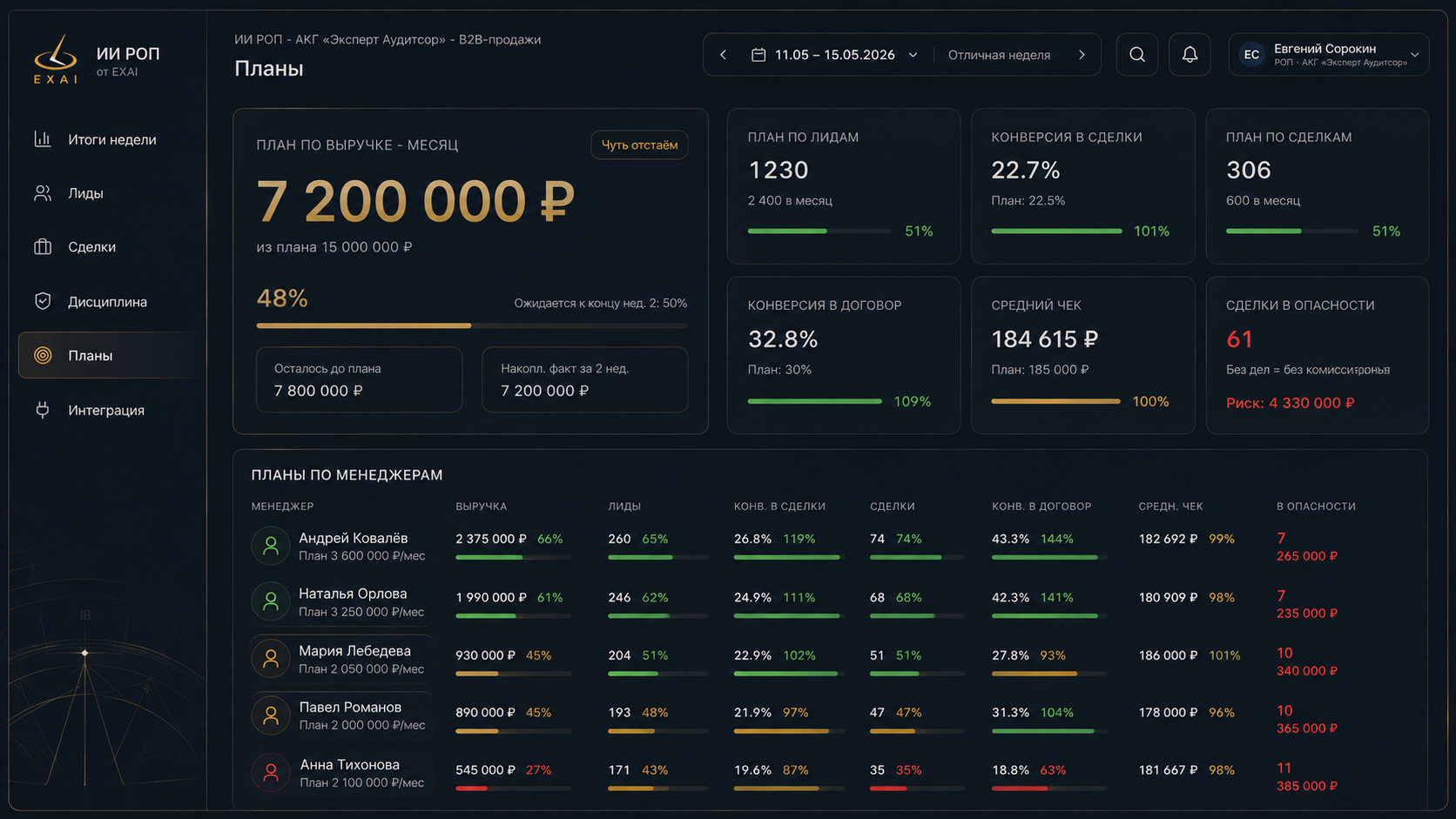Open Итоги недели in sidebar
Image resolution: width=1456 pixels, height=819 pixels.
[111, 139]
